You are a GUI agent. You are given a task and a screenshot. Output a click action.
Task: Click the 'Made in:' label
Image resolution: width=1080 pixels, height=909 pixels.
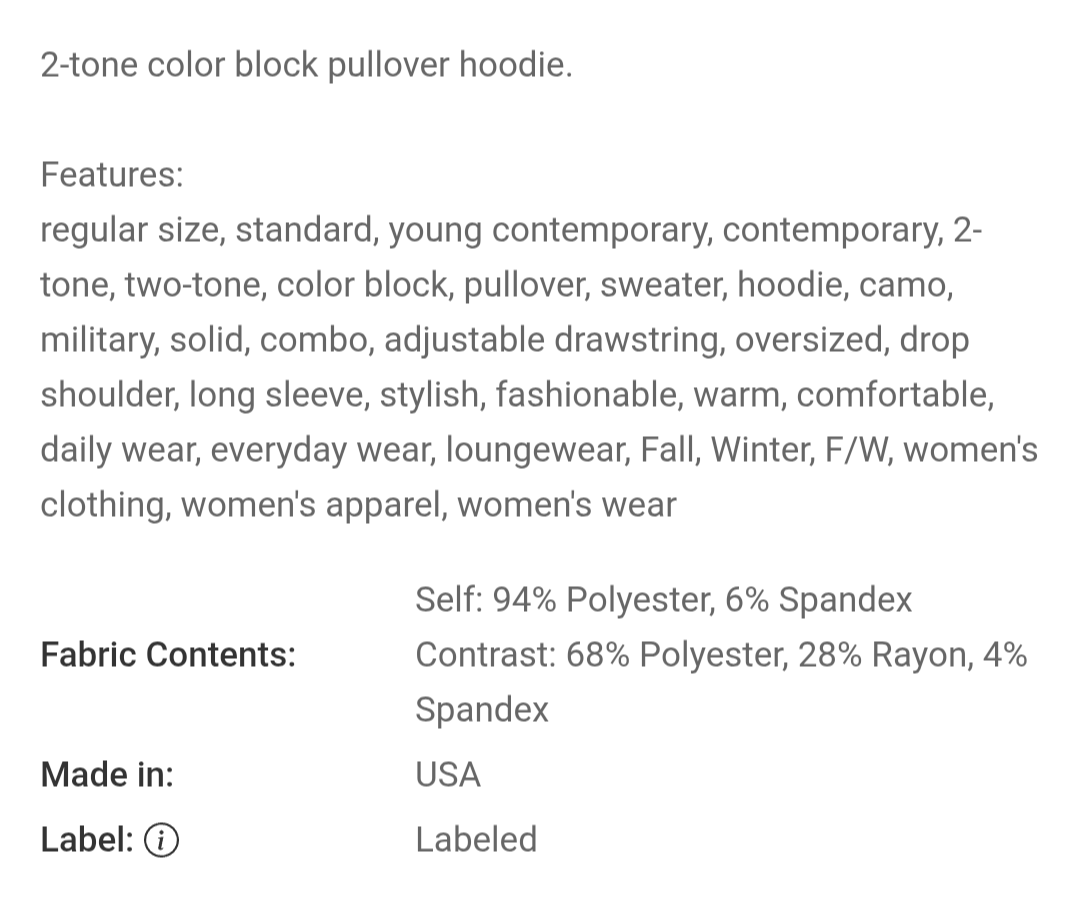tap(107, 775)
